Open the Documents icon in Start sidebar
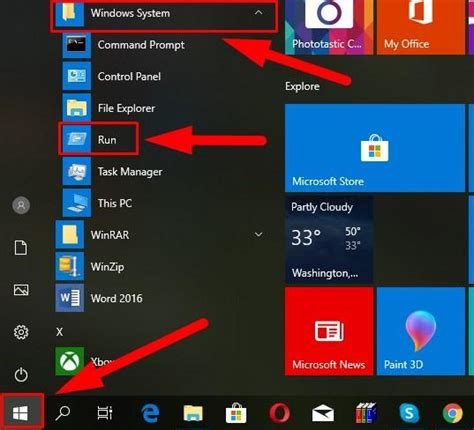Viewport: 474px width, 430px height. pyautogui.click(x=21, y=248)
